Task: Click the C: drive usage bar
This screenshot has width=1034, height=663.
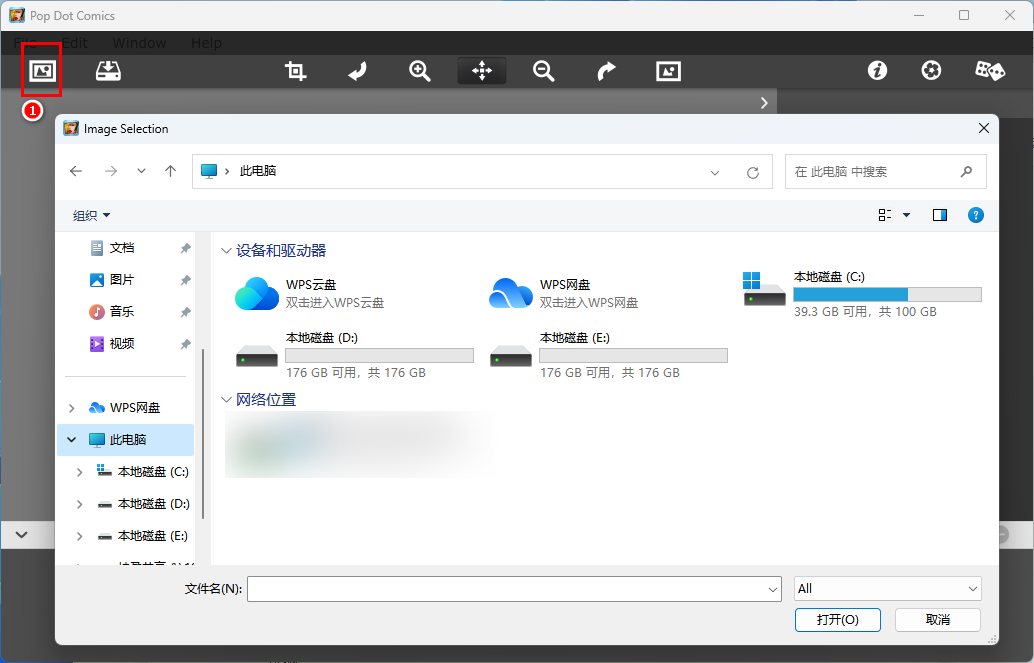Action: pos(887,294)
